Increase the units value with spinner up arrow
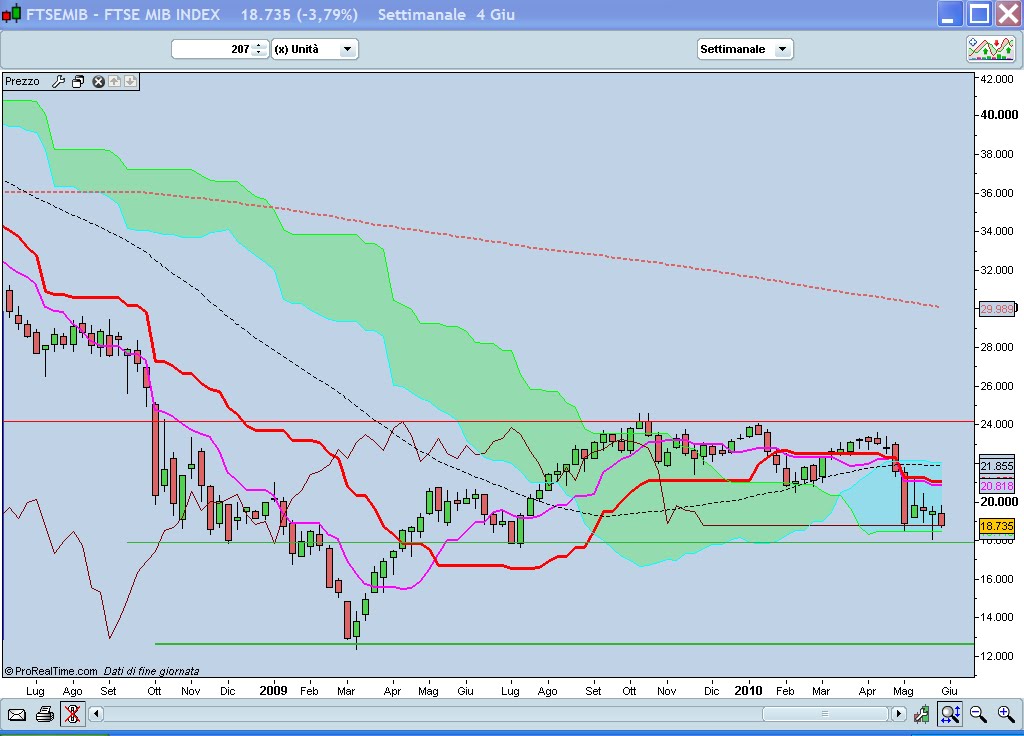1024x736 pixels. coord(259,45)
